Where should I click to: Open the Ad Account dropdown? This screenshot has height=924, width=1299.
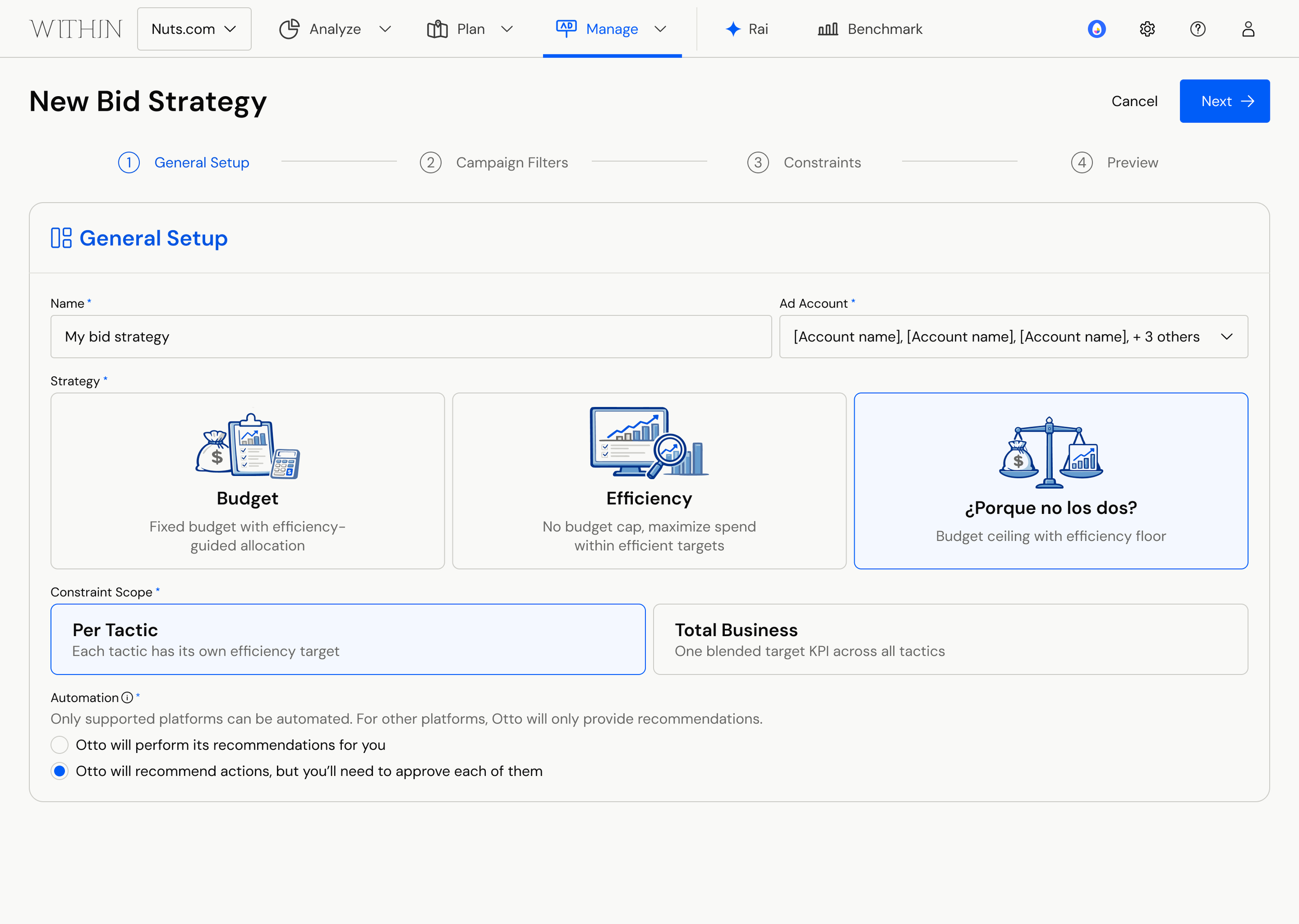pos(1014,337)
